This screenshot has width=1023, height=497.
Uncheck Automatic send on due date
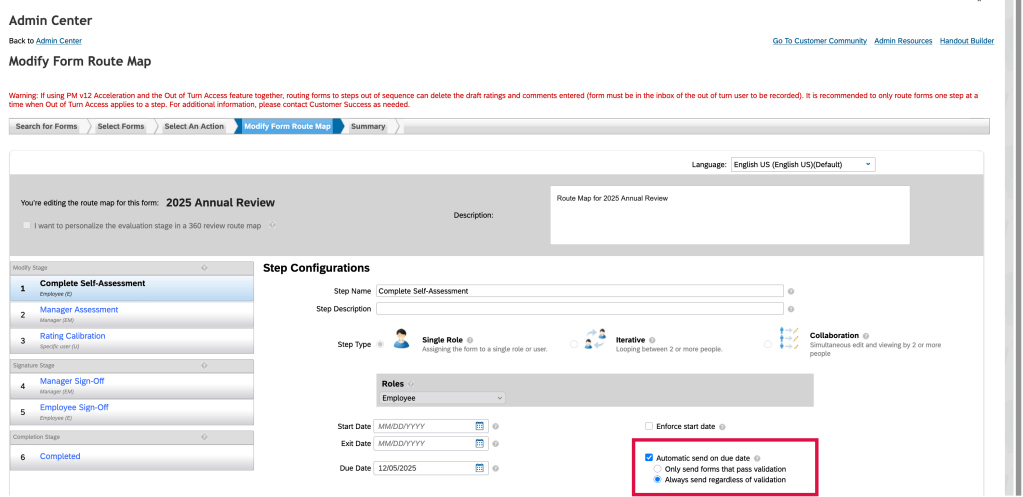(x=649, y=457)
